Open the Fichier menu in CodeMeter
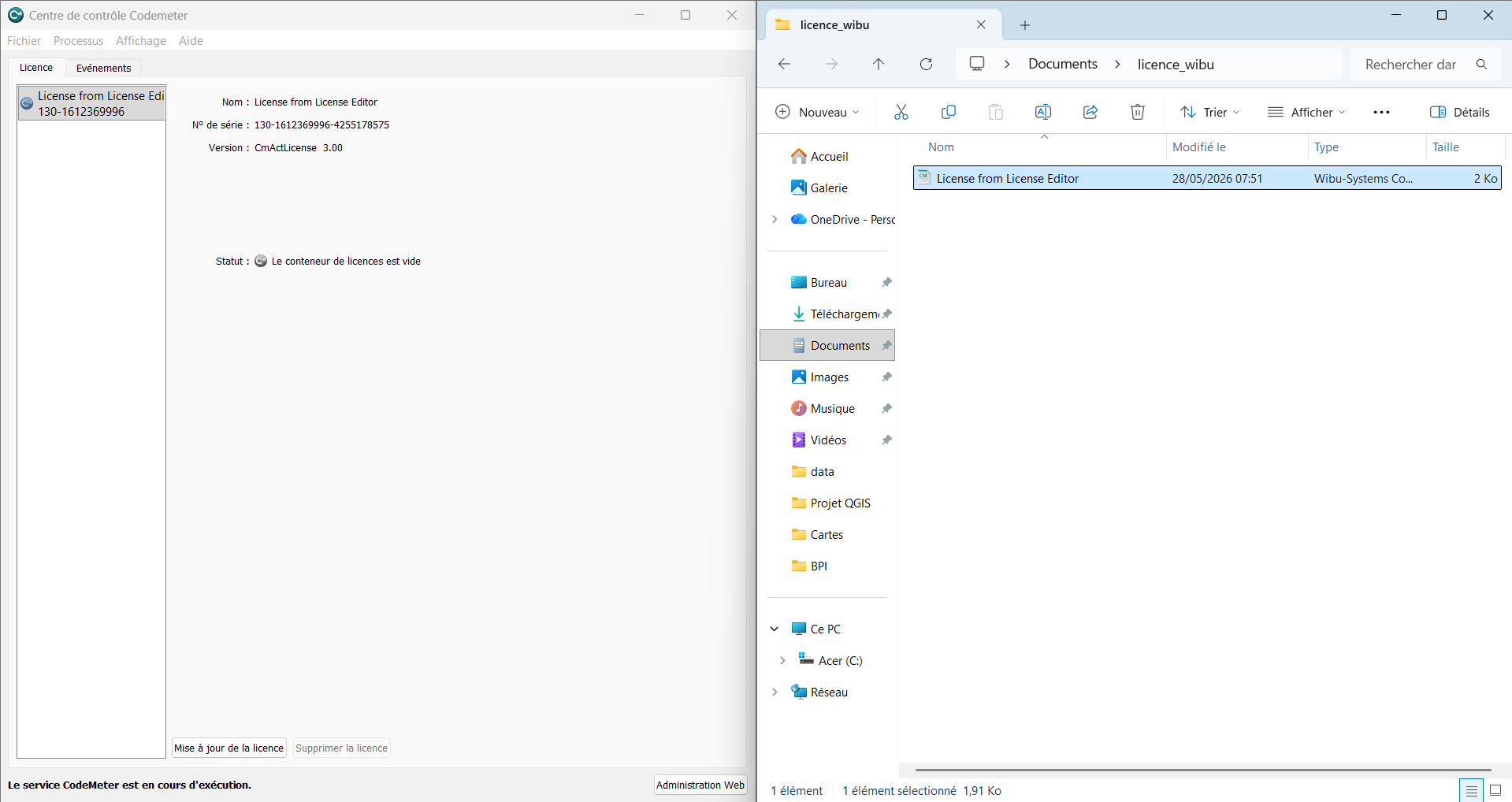The image size is (1512, 802). click(x=24, y=41)
